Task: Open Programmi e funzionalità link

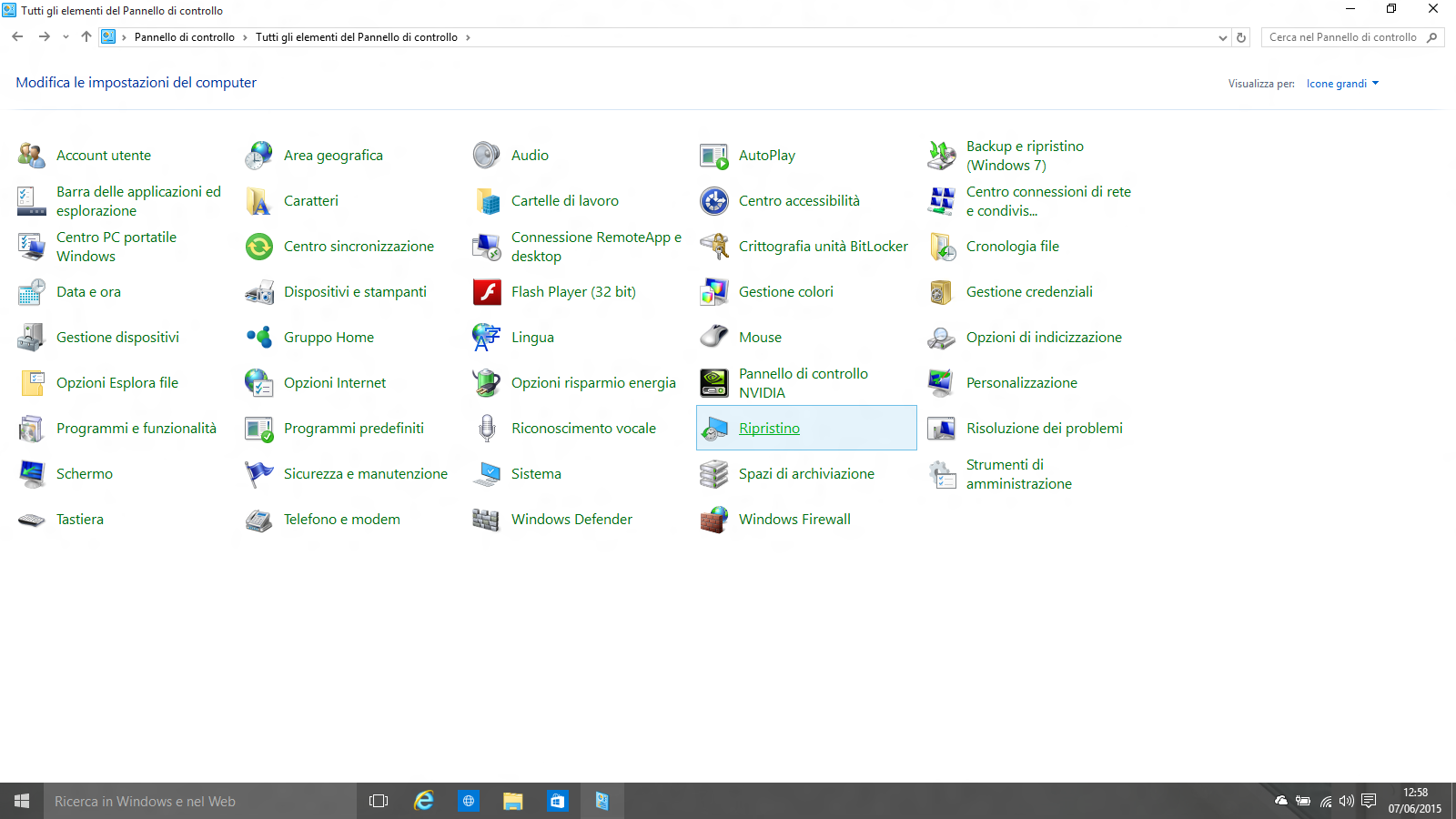Action: click(136, 429)
